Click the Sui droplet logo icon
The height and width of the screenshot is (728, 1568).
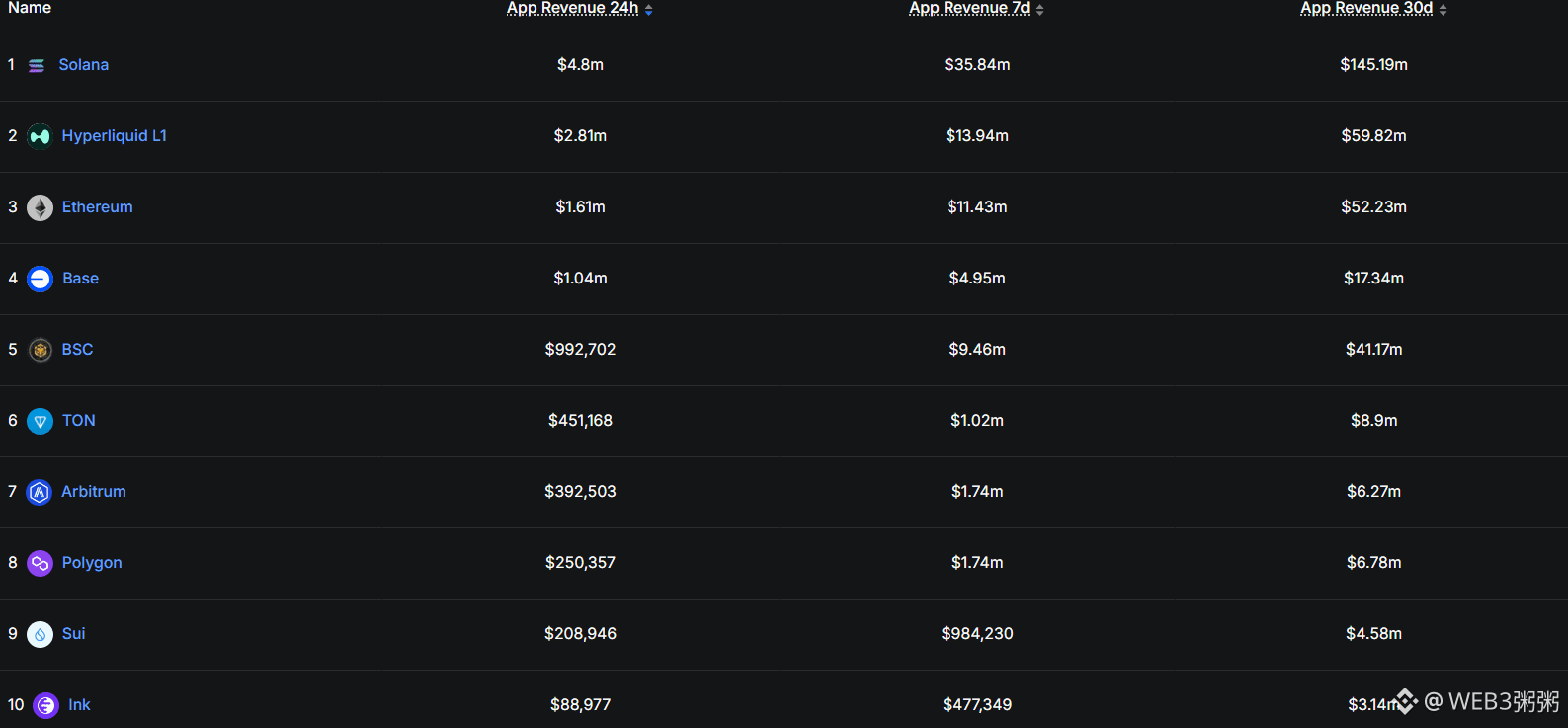(40, 634)
